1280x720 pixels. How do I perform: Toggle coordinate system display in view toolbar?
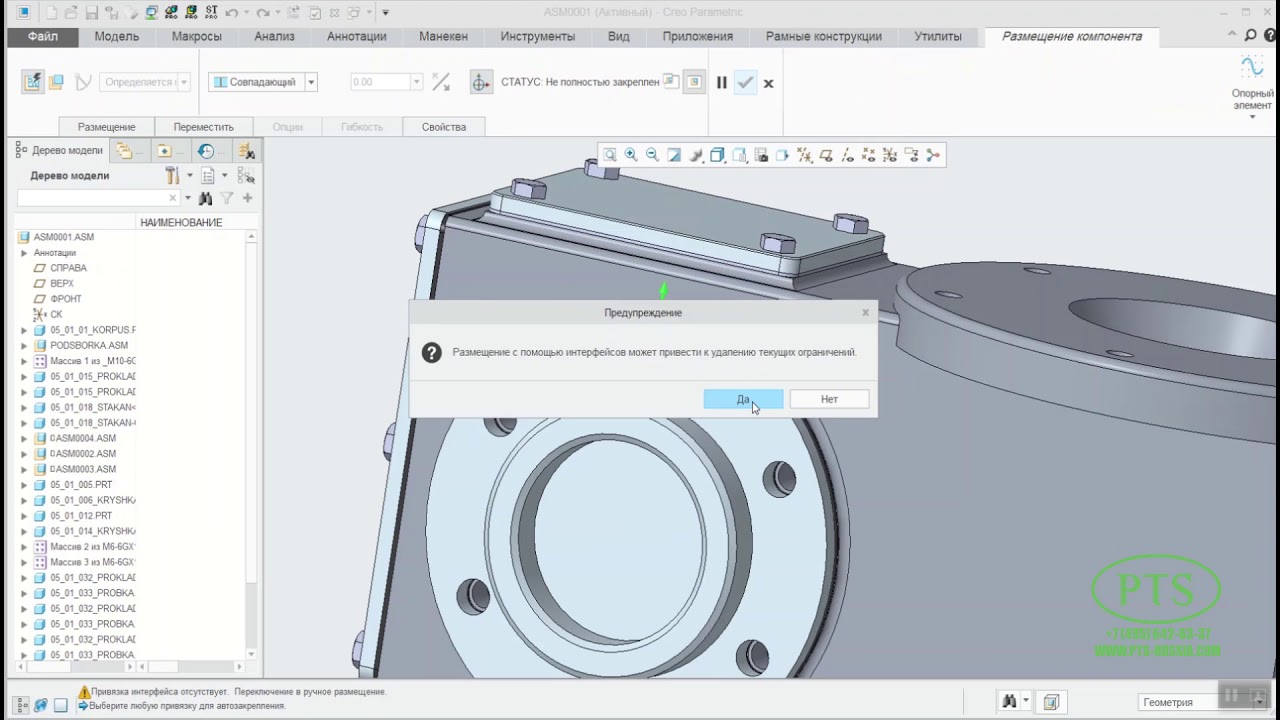[x=890, y=155]
